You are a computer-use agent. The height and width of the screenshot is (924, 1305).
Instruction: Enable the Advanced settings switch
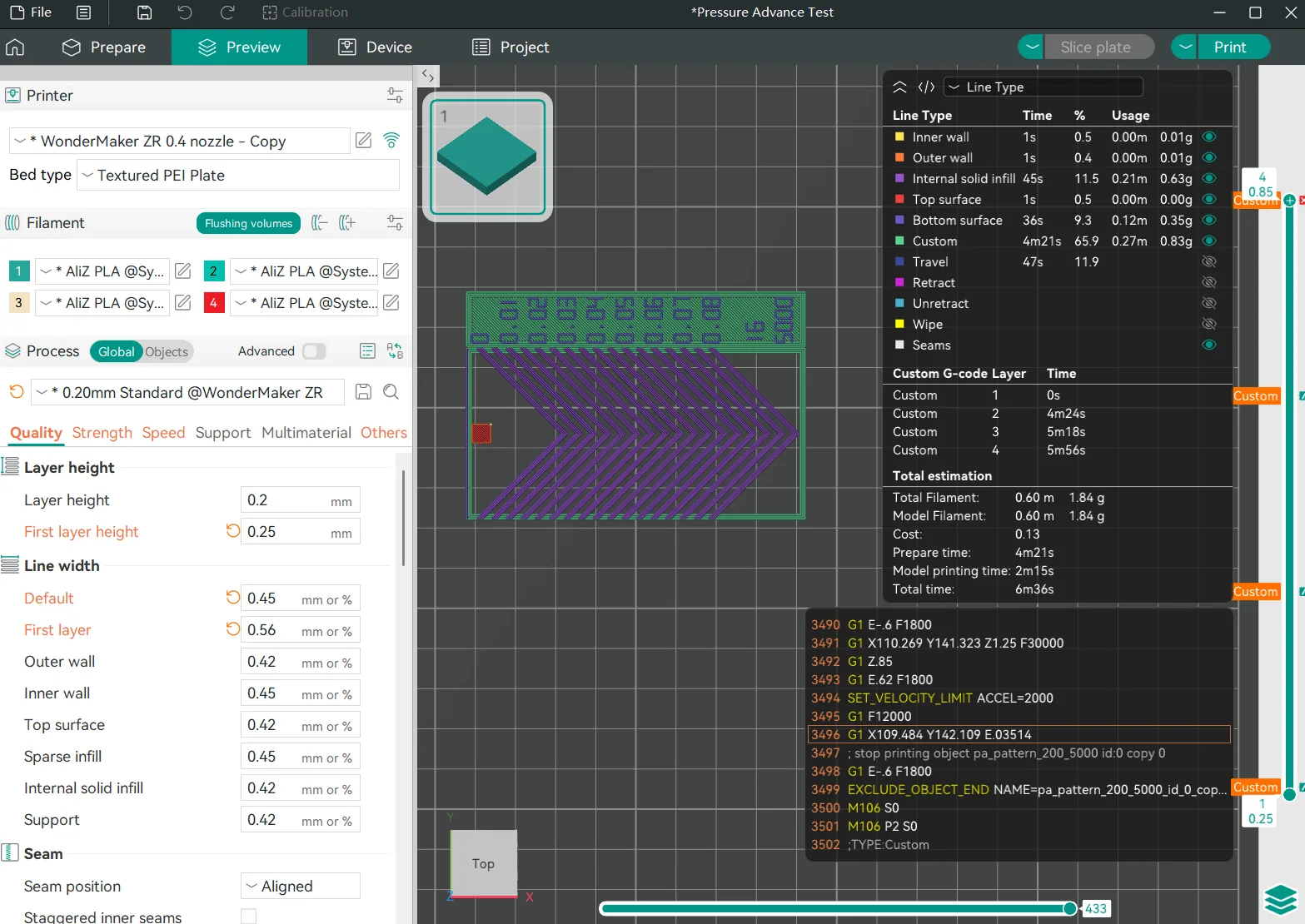[x=314, y=351]
